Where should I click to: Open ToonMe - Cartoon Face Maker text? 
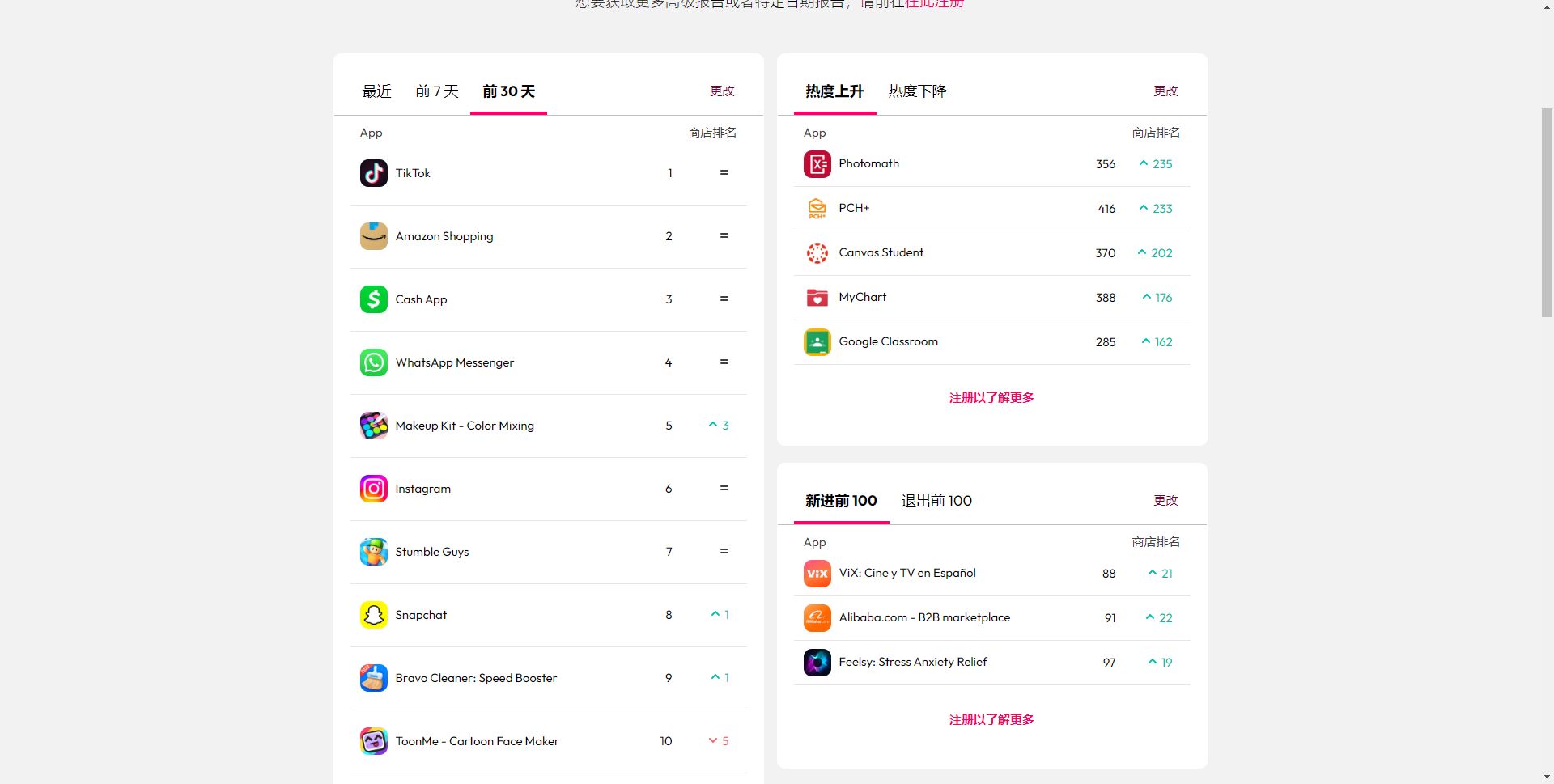(477, 741)
